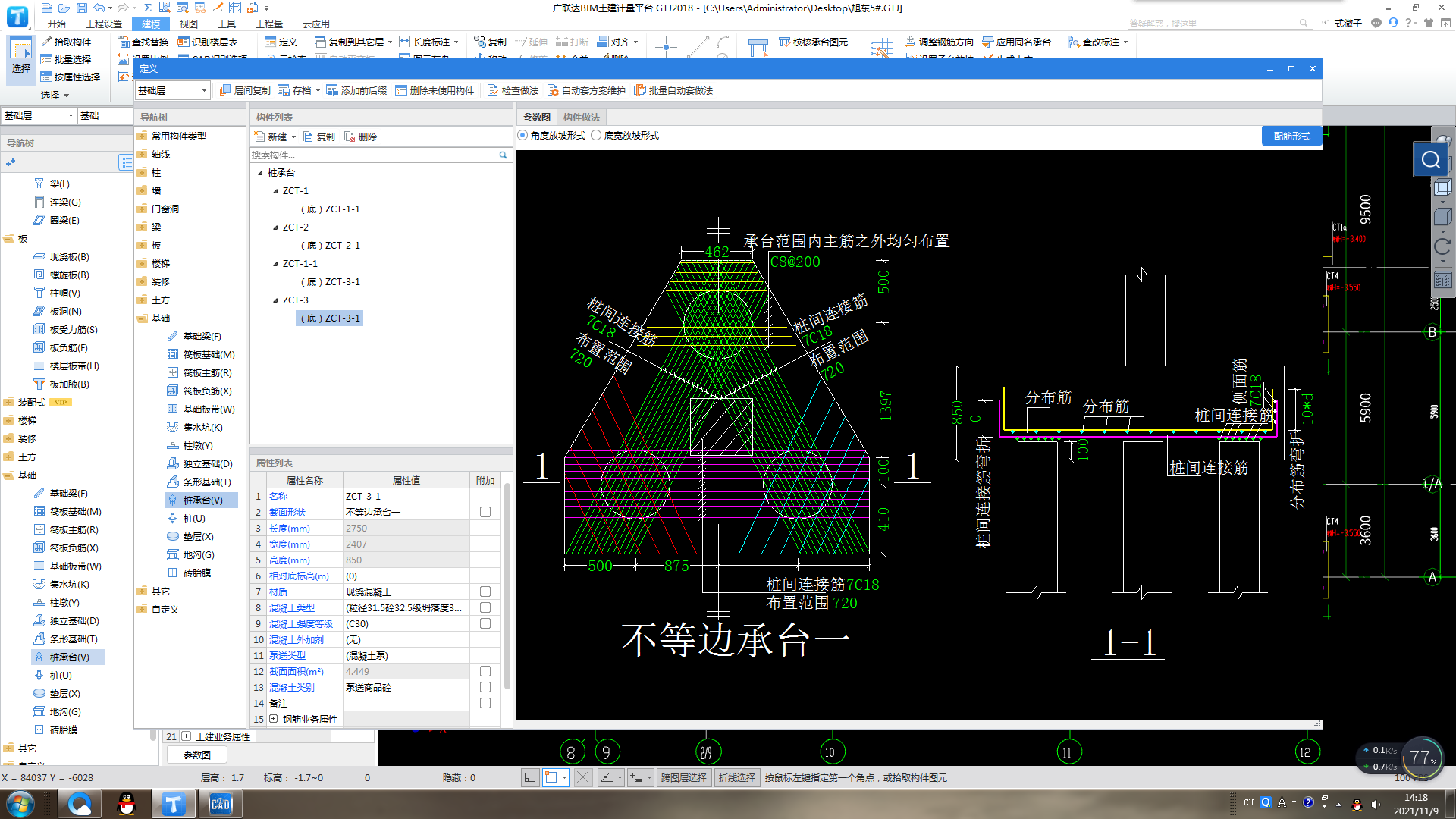Click the 添加前后缀 icon
The width and height of the screenshot is (1456, 819).
point(331,90)
